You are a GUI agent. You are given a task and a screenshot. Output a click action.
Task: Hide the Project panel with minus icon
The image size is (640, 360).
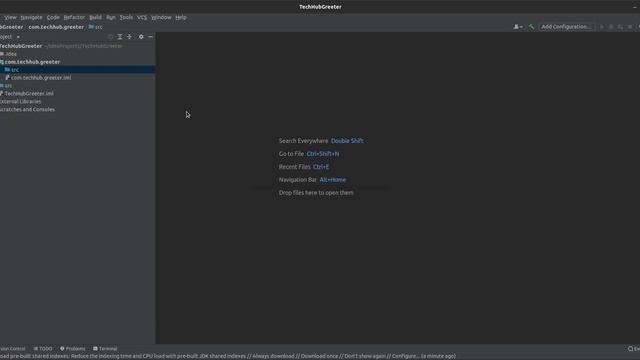[151, 37]
